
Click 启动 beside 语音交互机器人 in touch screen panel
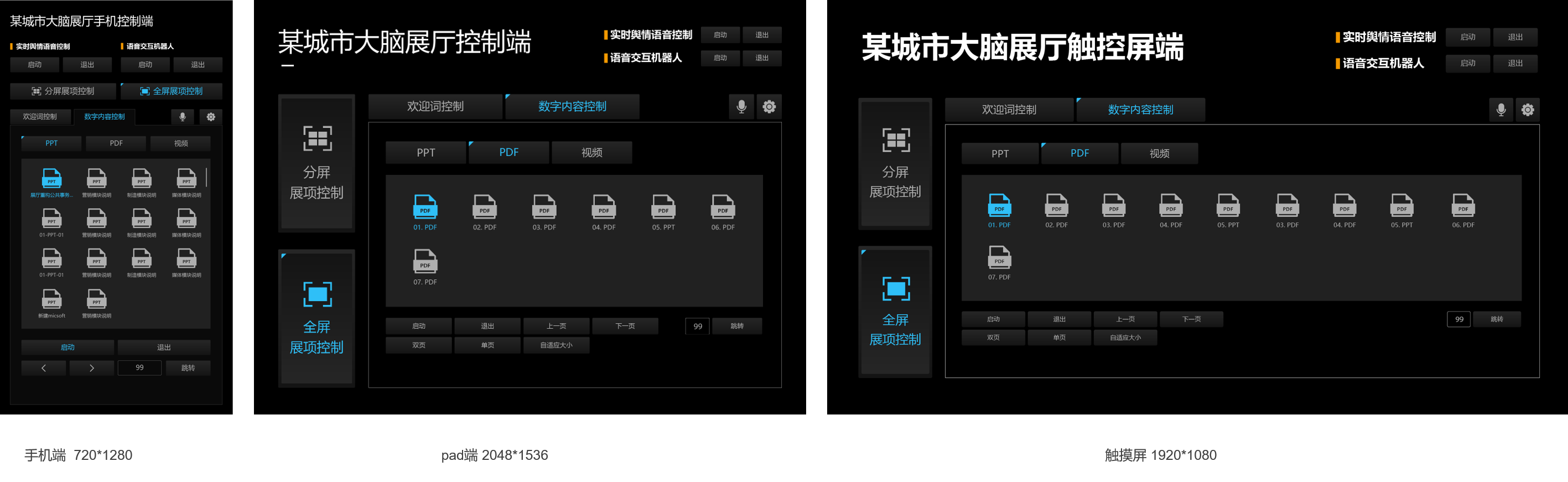tap(1468, 63)
